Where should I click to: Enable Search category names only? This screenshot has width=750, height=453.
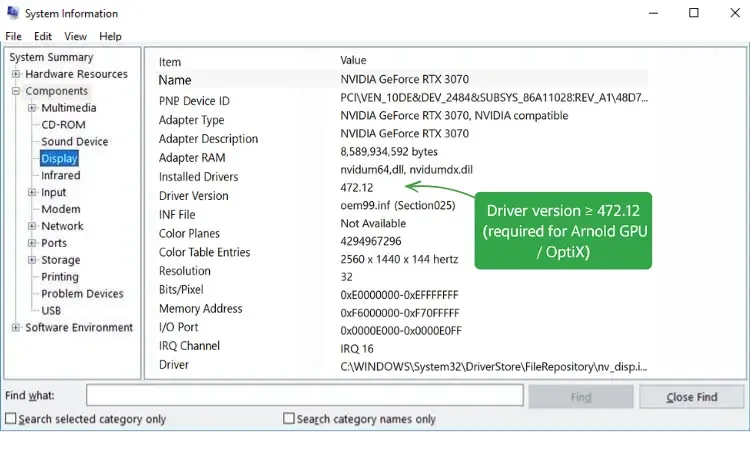pos(288,419)
